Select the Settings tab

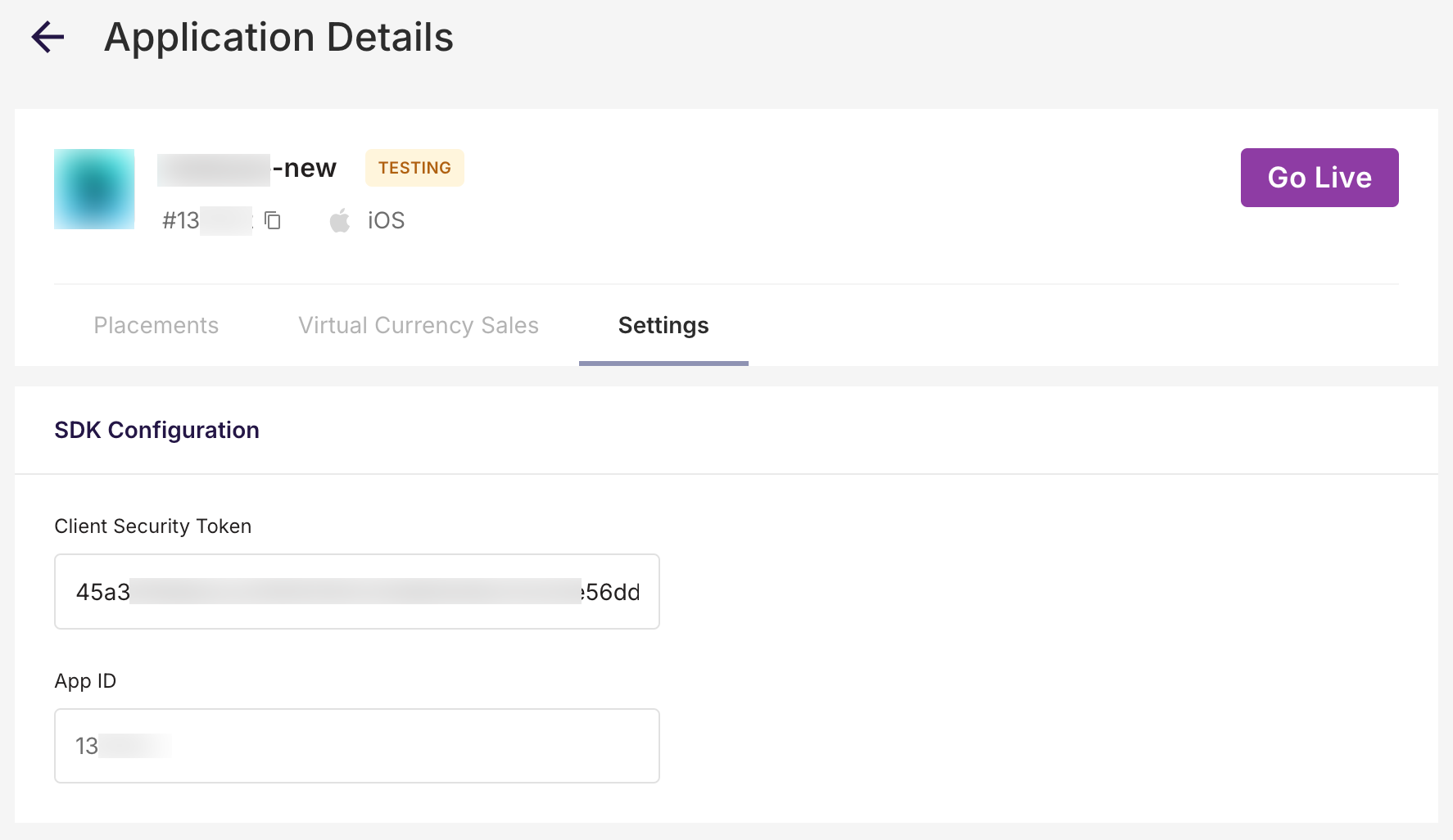[x=663, y=325]
